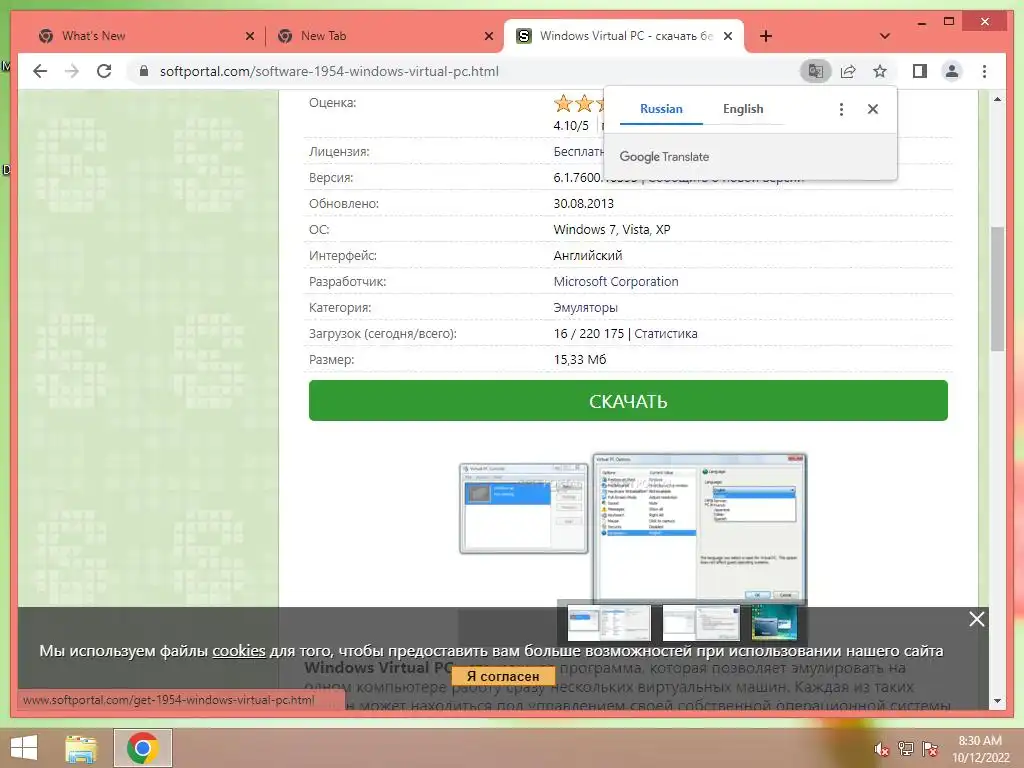Click the Английский interface value
This screenshot has height=768, width=1024.
tap(588, 256)
